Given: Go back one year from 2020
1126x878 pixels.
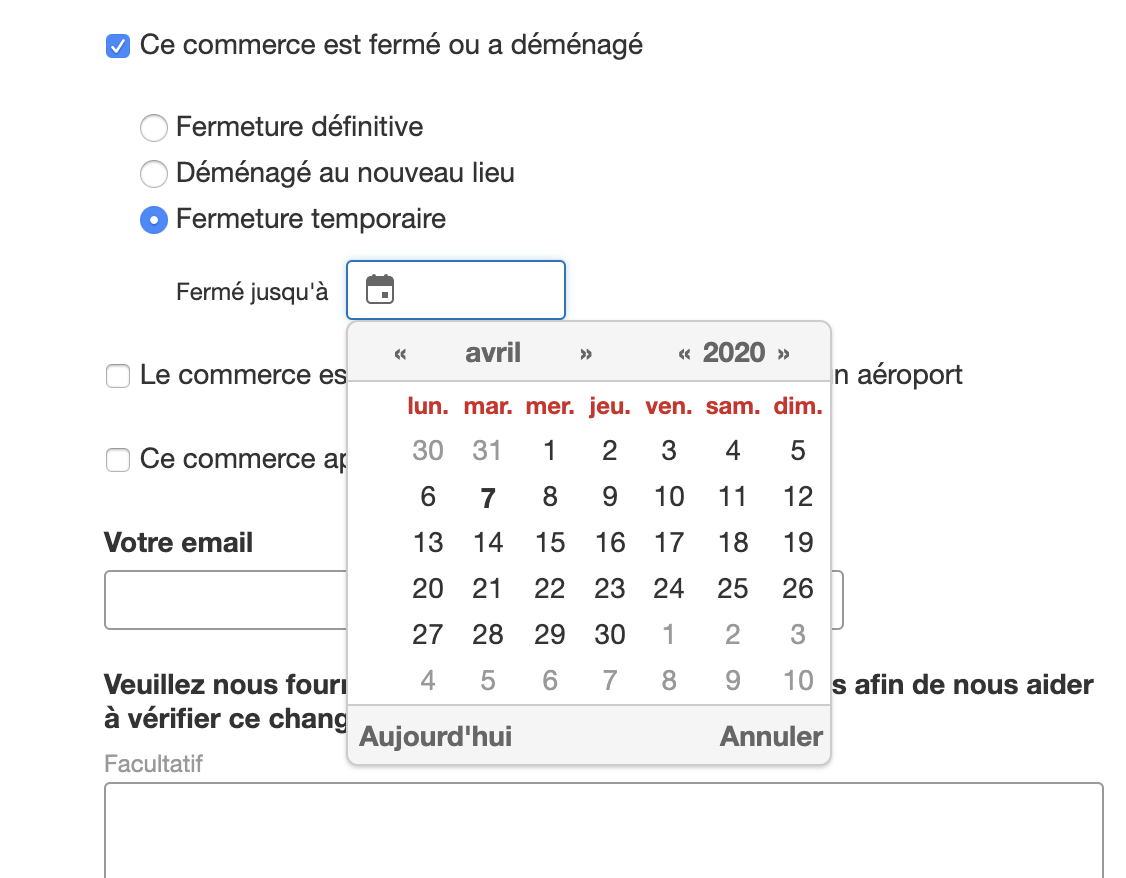Looking at the screenshot, I should (684, 353).
